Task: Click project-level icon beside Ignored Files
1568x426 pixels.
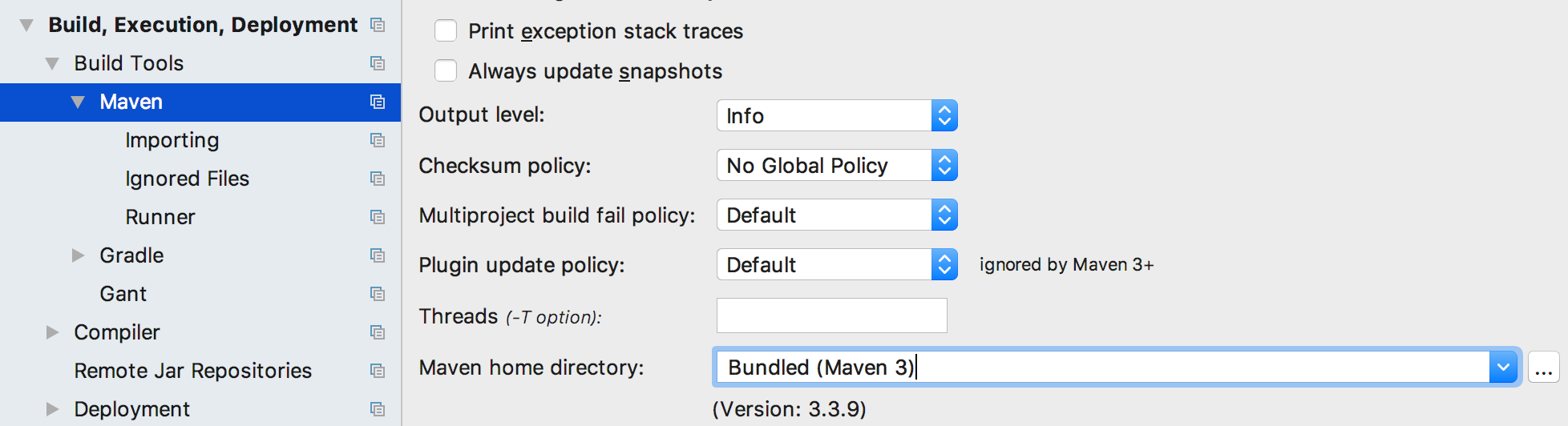Action: [x=378, y=179]
